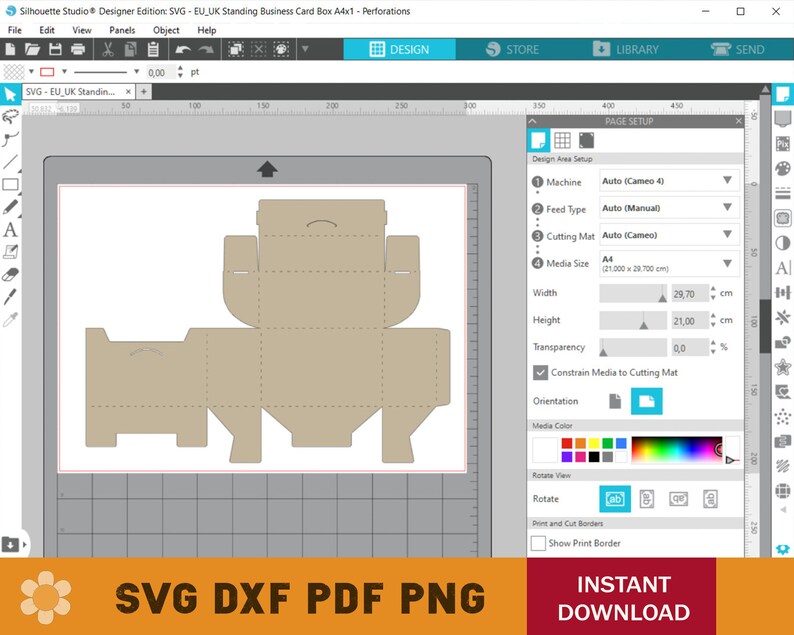Viewport: 794px width, 635px height.
Task: Open the Object menu
Action: (x=166, y=30)
